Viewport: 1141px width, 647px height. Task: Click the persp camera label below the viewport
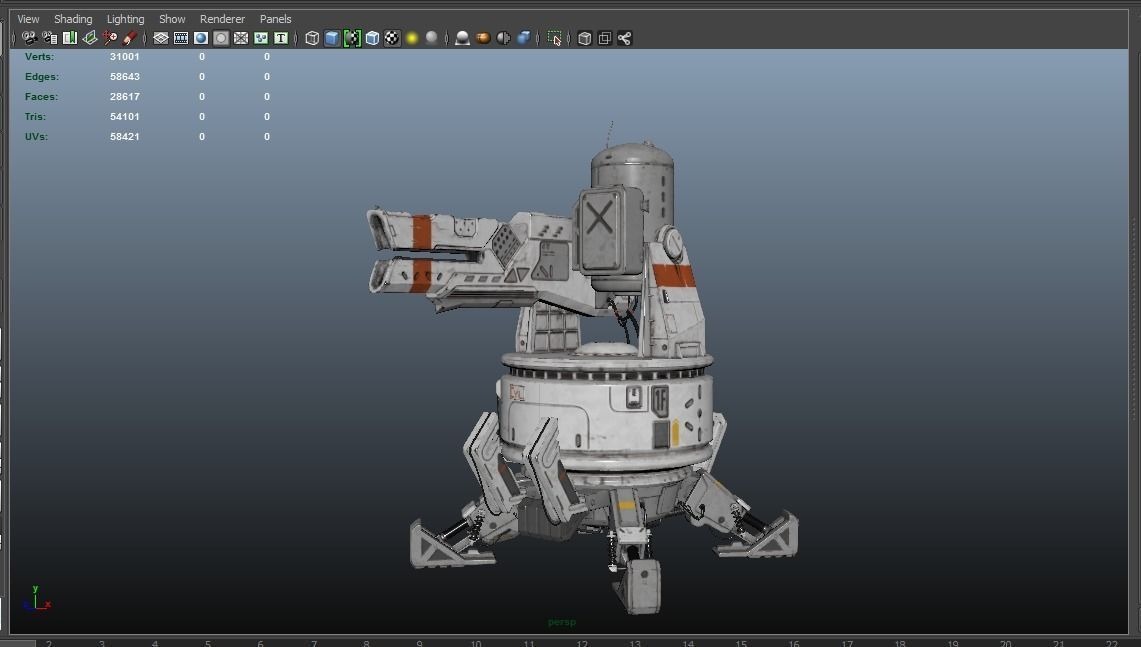pos(561,621)
